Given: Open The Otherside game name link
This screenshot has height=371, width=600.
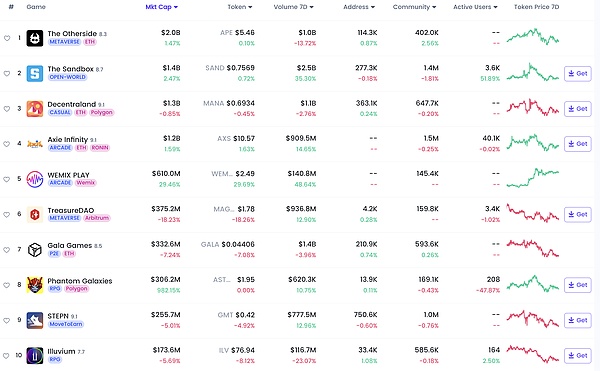Looking at the screenshot, I should tap(72, 34).
